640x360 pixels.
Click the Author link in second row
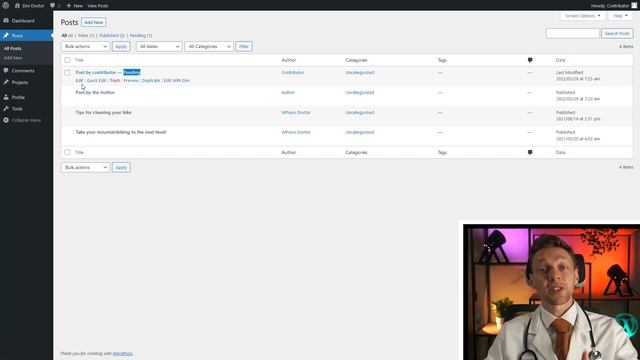point(288,92)
